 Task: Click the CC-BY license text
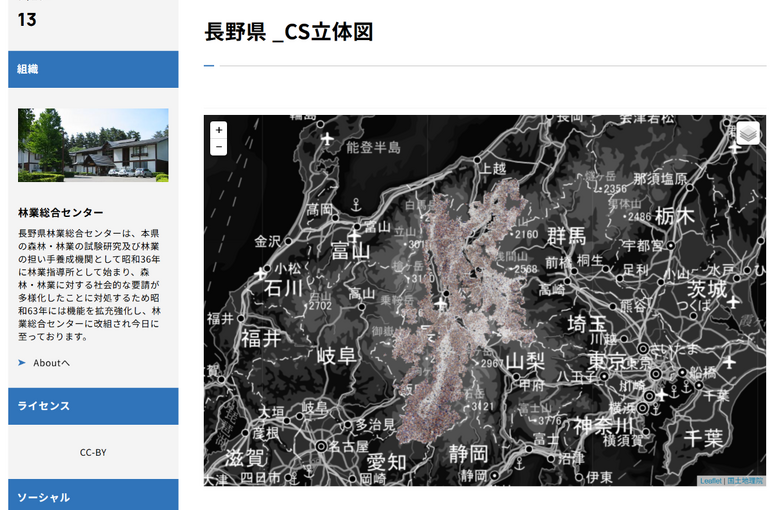coord(93,453)
